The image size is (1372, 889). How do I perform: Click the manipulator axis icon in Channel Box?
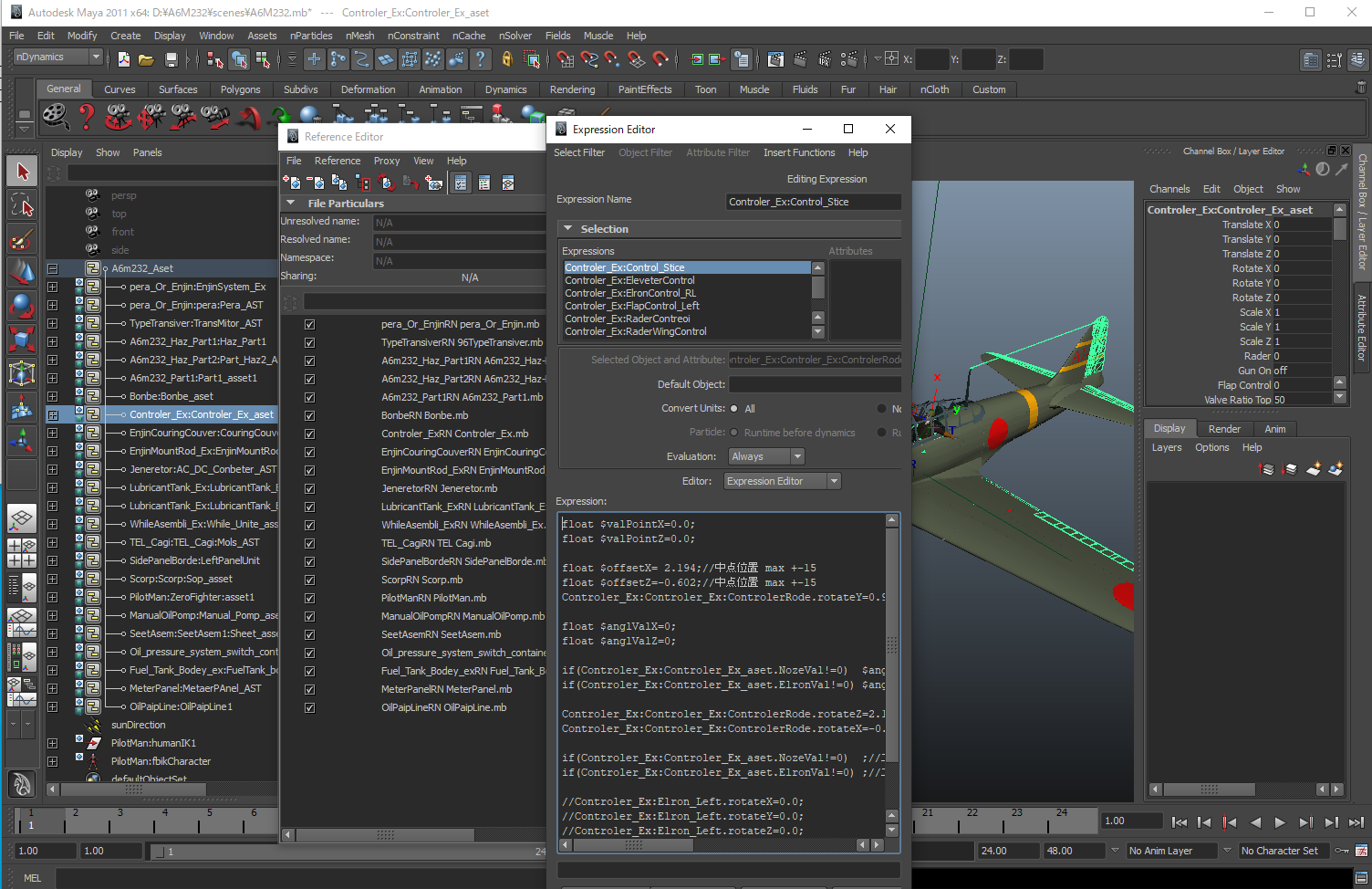(x=1304, y=170)
